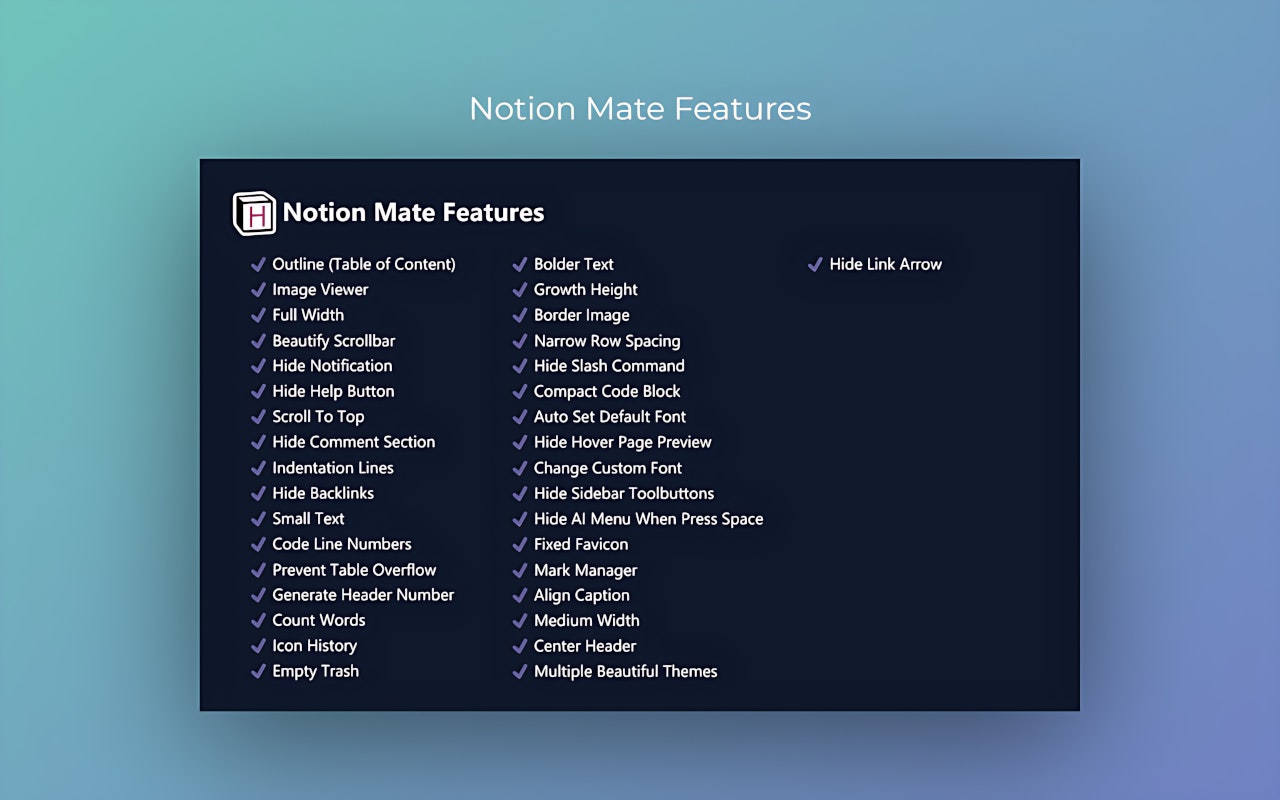Click the checkmark beside Fixed Favicon
Screen dimensions: 1280x800
pyautogui.click(x=520, y=544)
